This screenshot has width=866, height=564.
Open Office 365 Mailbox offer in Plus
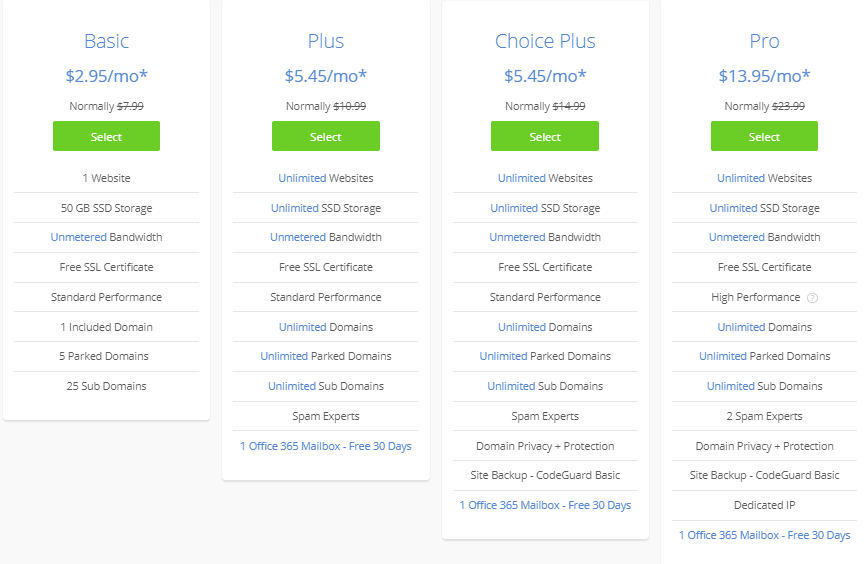point(325,446)
